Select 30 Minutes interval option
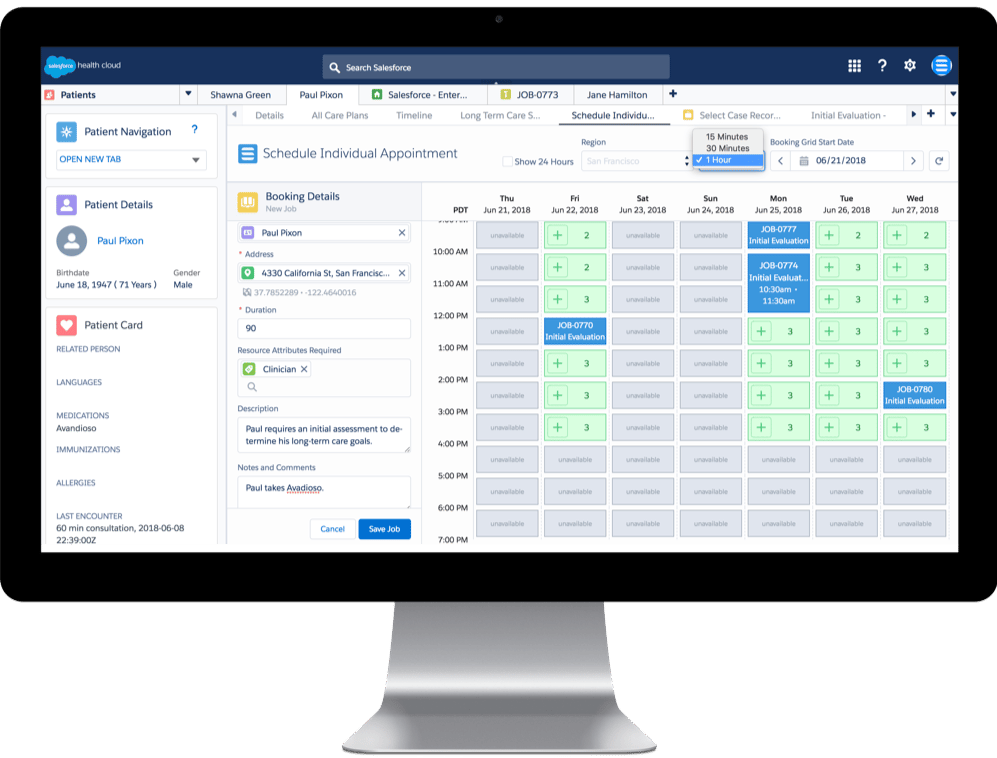 [727, 148]
